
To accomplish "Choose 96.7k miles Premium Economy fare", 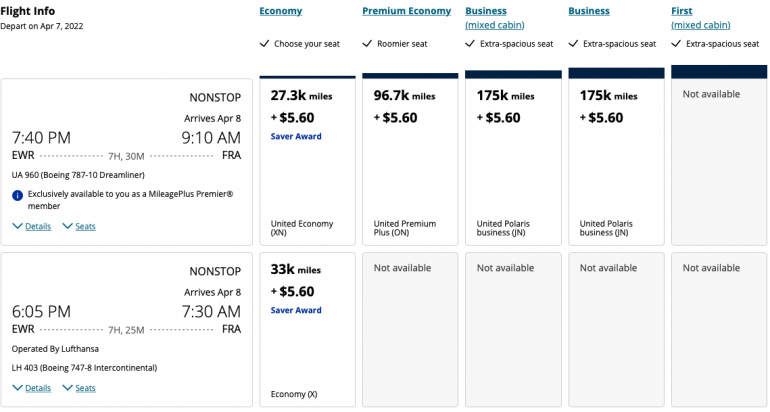I will [x=409, y=160].
